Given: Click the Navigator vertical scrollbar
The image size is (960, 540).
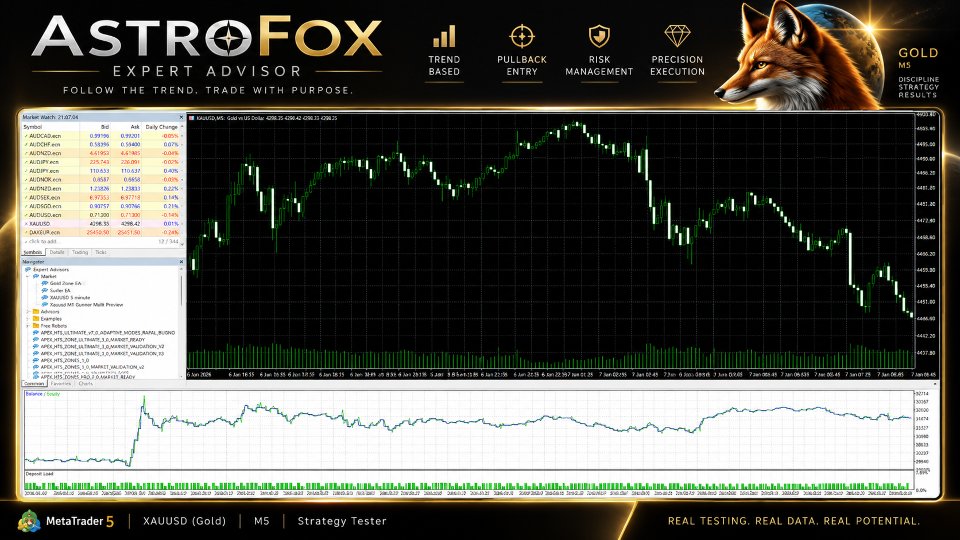Looking at the screenshot, I should [x=182, y=290].
